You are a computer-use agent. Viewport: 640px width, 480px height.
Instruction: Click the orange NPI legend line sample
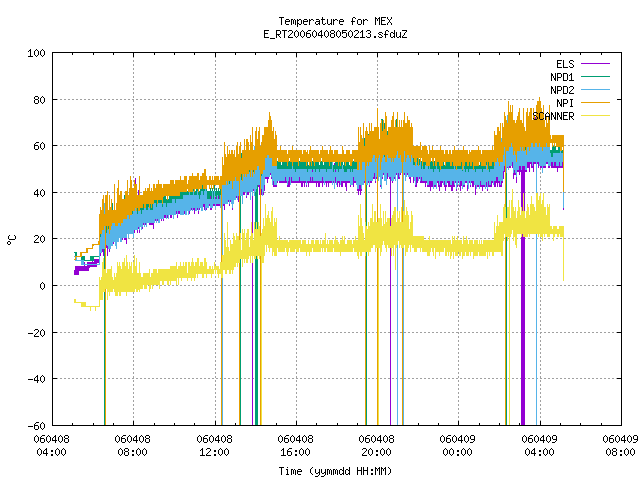tap(596, 102)
